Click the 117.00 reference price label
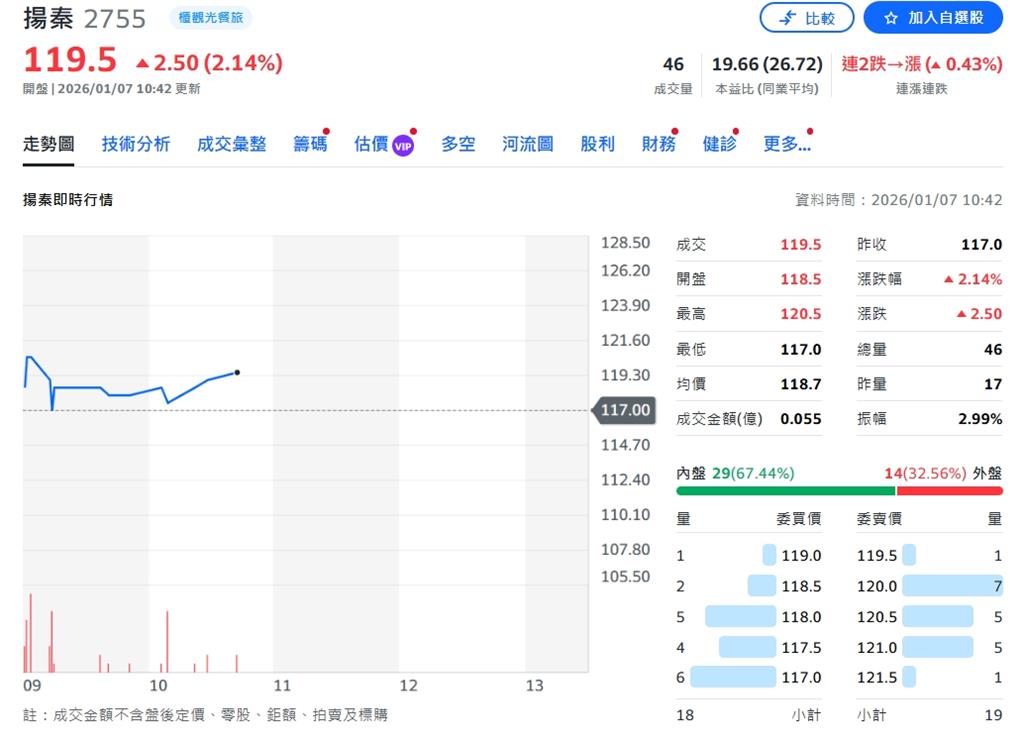Image resolution: width=1024 pixels, height=743 pixels. coord(625,410)
